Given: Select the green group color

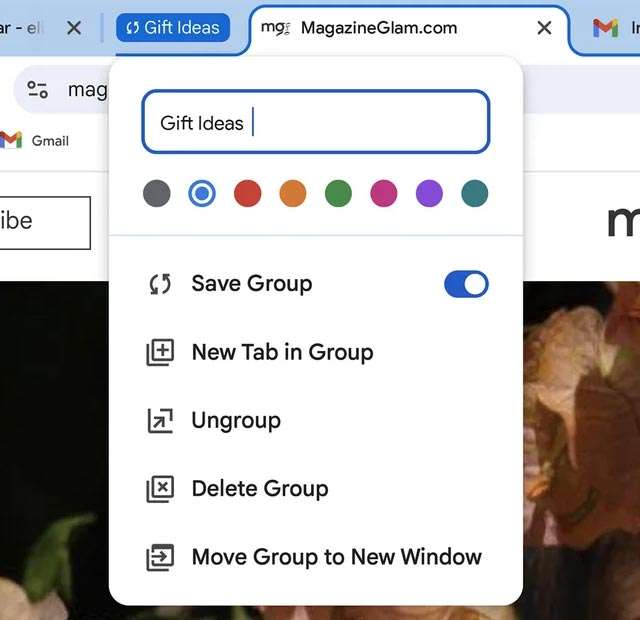Looking at the screenshot, I should click(x=338, y=193).
